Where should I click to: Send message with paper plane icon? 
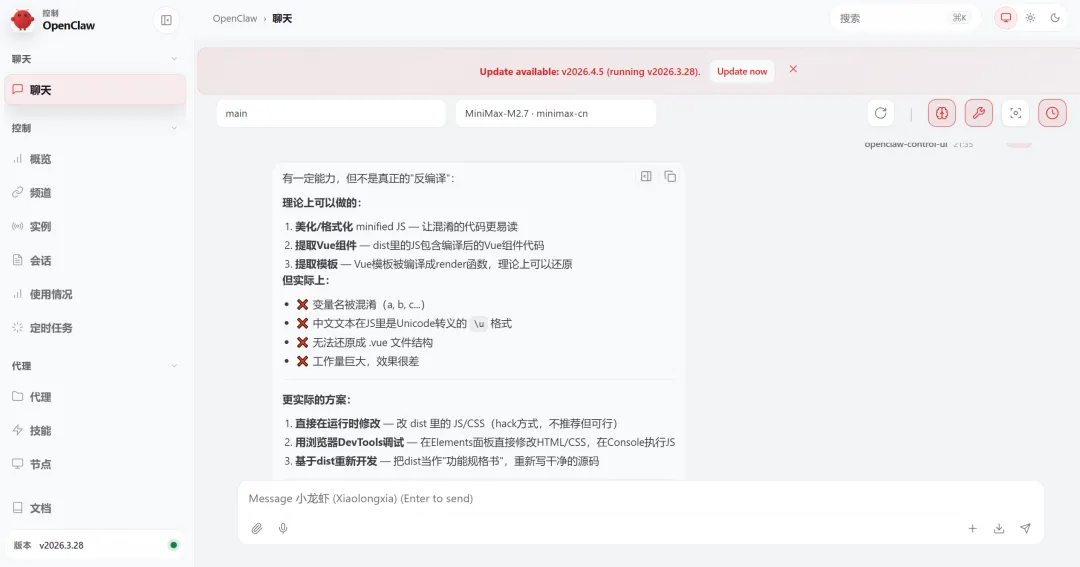tap(1025, 528)
